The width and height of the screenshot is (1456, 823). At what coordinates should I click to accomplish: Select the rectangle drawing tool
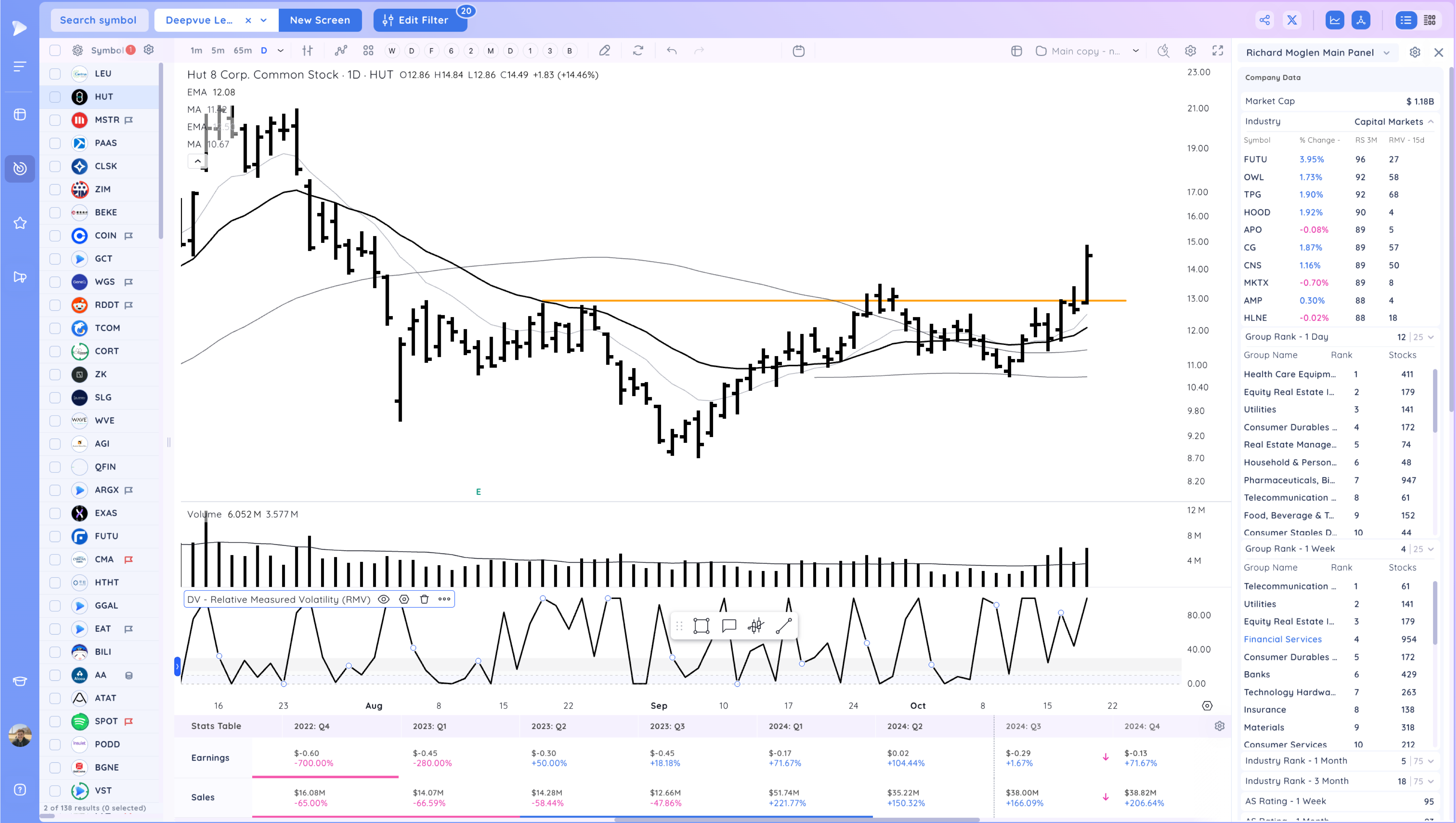[701, 626]
